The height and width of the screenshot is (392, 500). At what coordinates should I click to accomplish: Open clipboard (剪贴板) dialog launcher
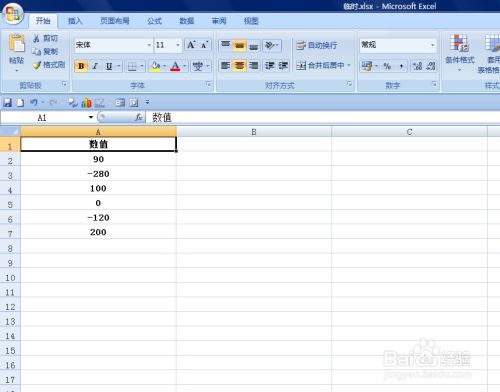coord(64,85)
